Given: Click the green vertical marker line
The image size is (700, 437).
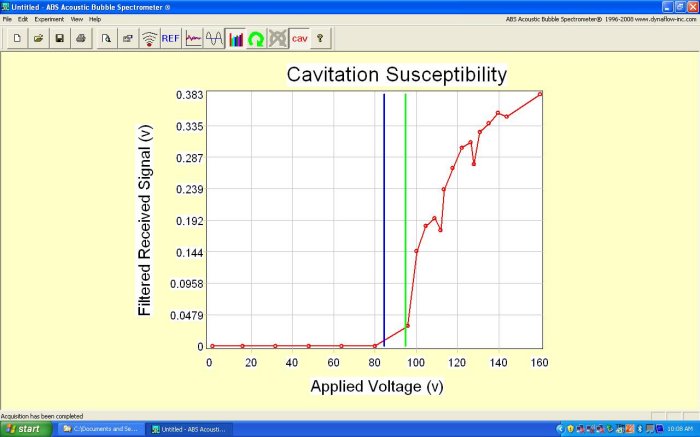Looking at the screenshot, I should point(405,200).
